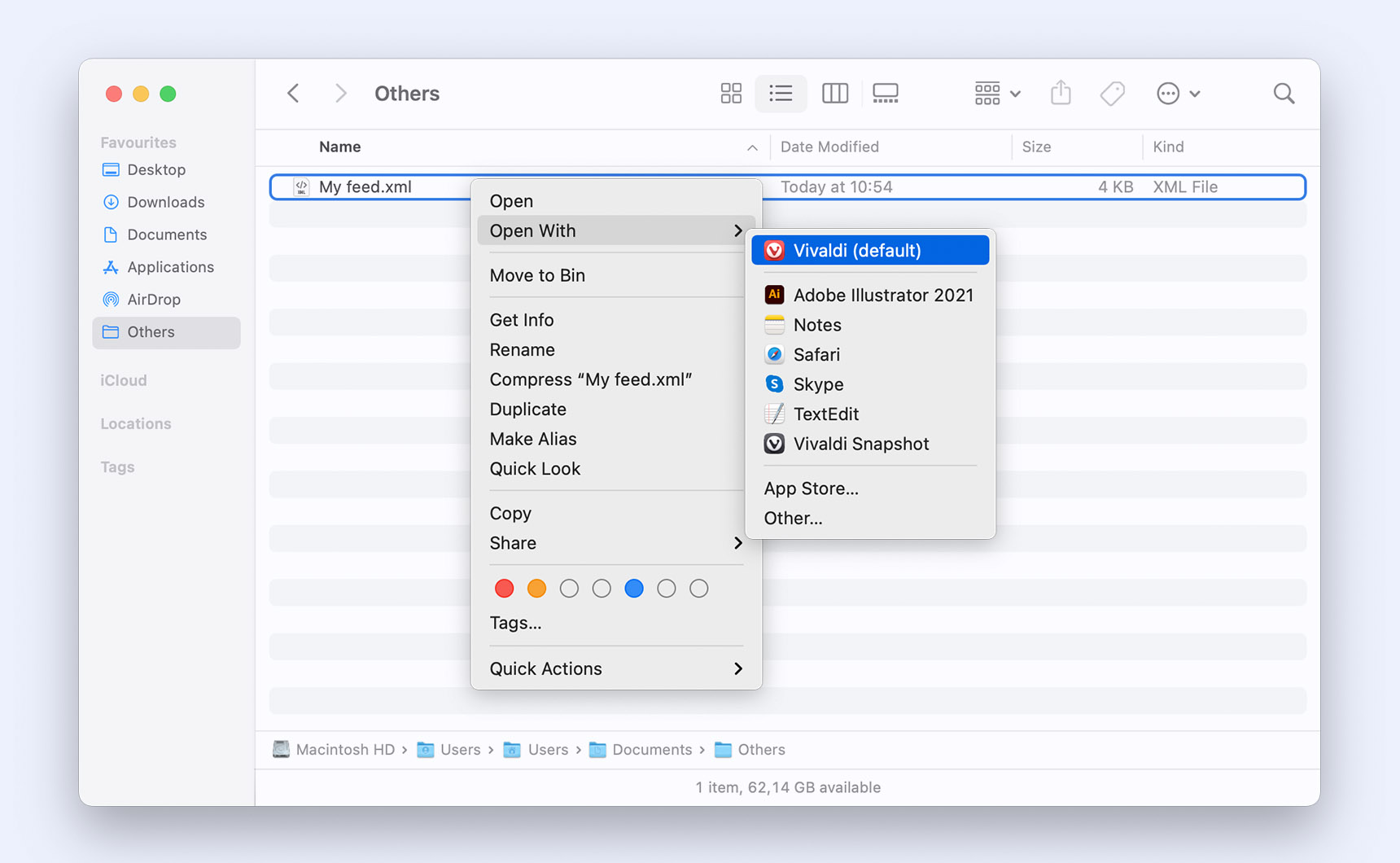
Task: Apply the blue tag color
Action: 634,588
